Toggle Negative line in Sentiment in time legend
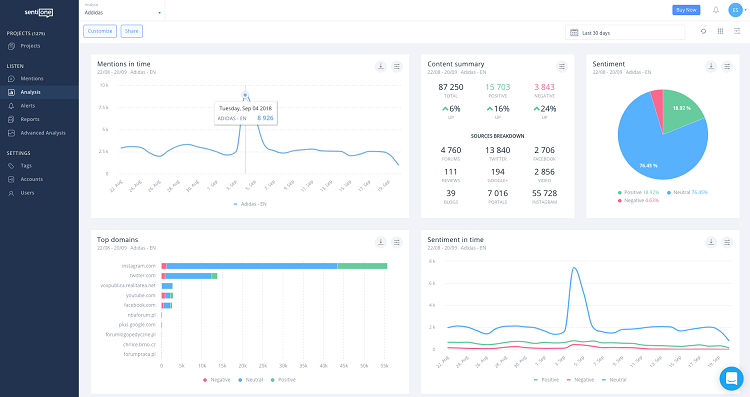Image resolution: width=750 pixels, height=397 pixels. (580, 380)
